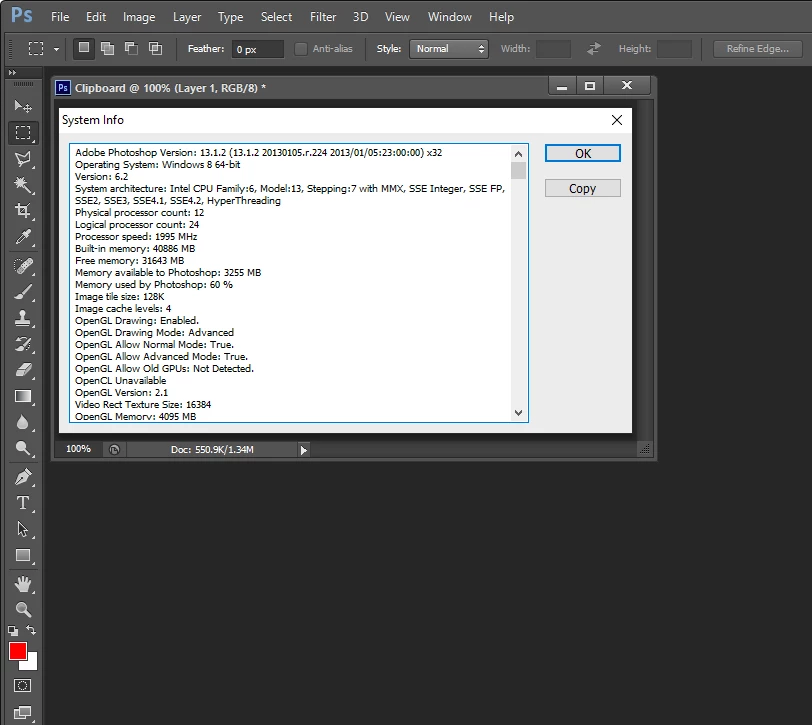812x725 pixels.
Task: Select the Gradient tool
Action: click(x=23, y=396)
